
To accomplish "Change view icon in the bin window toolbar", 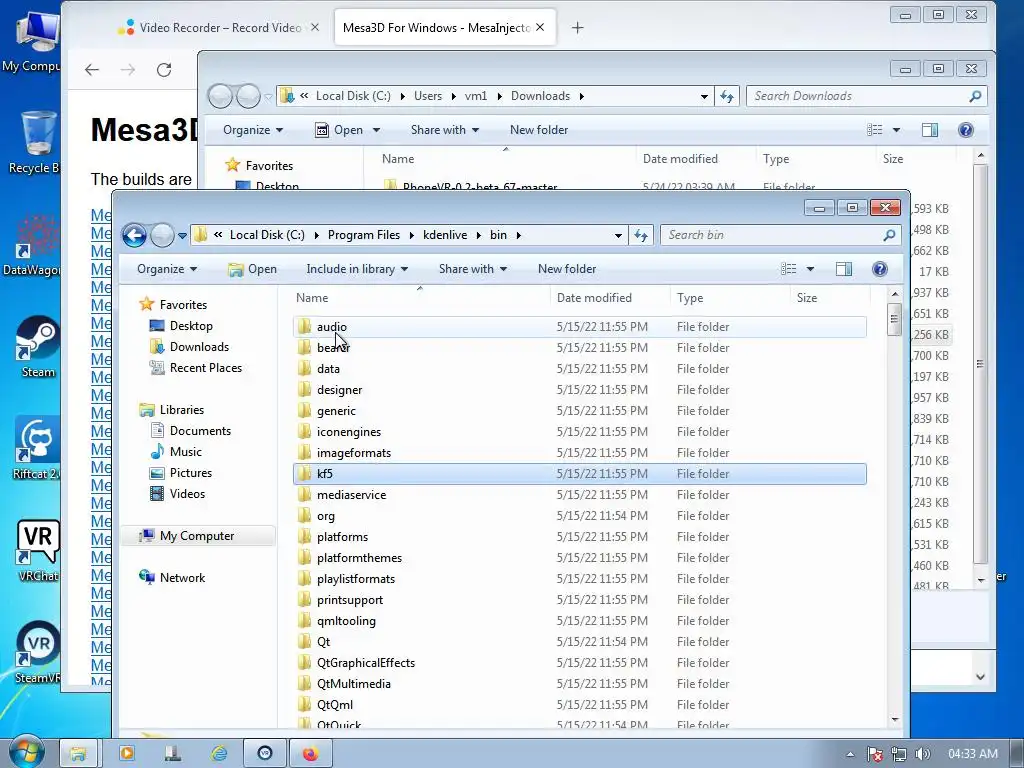I will [x=789, y=269].
